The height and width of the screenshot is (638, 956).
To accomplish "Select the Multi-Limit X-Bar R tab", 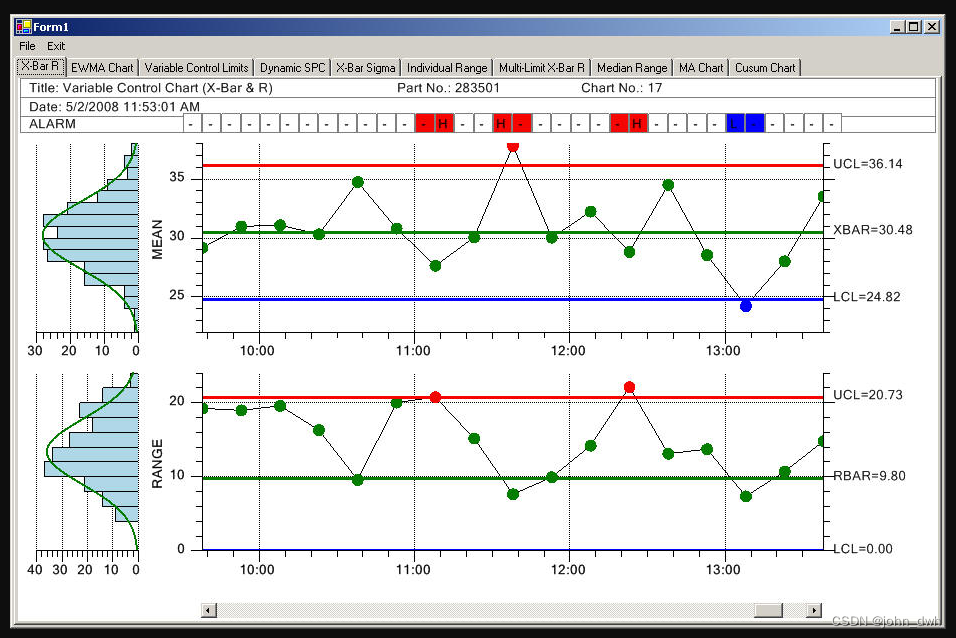I will [x=540, y=67].
